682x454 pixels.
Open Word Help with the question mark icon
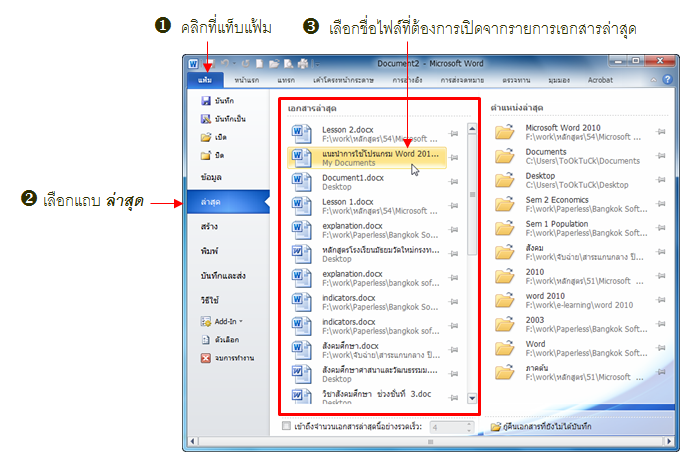coord(667,80)
